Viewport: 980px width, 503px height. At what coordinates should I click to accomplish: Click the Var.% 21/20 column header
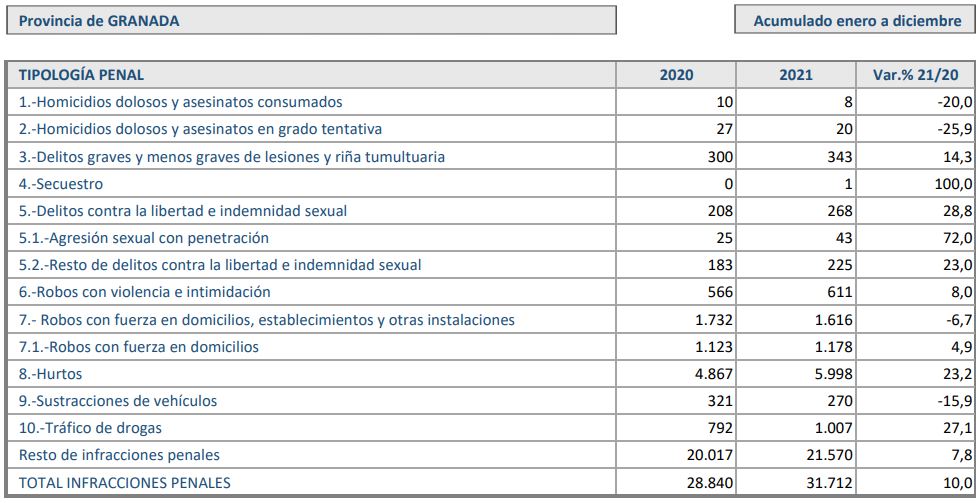click(916, 75)
